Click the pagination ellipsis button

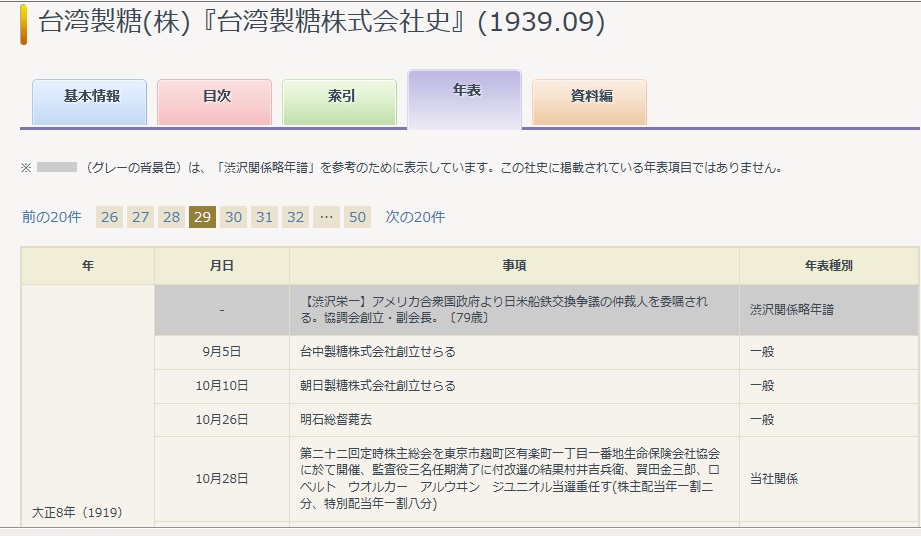pos(327,217)
